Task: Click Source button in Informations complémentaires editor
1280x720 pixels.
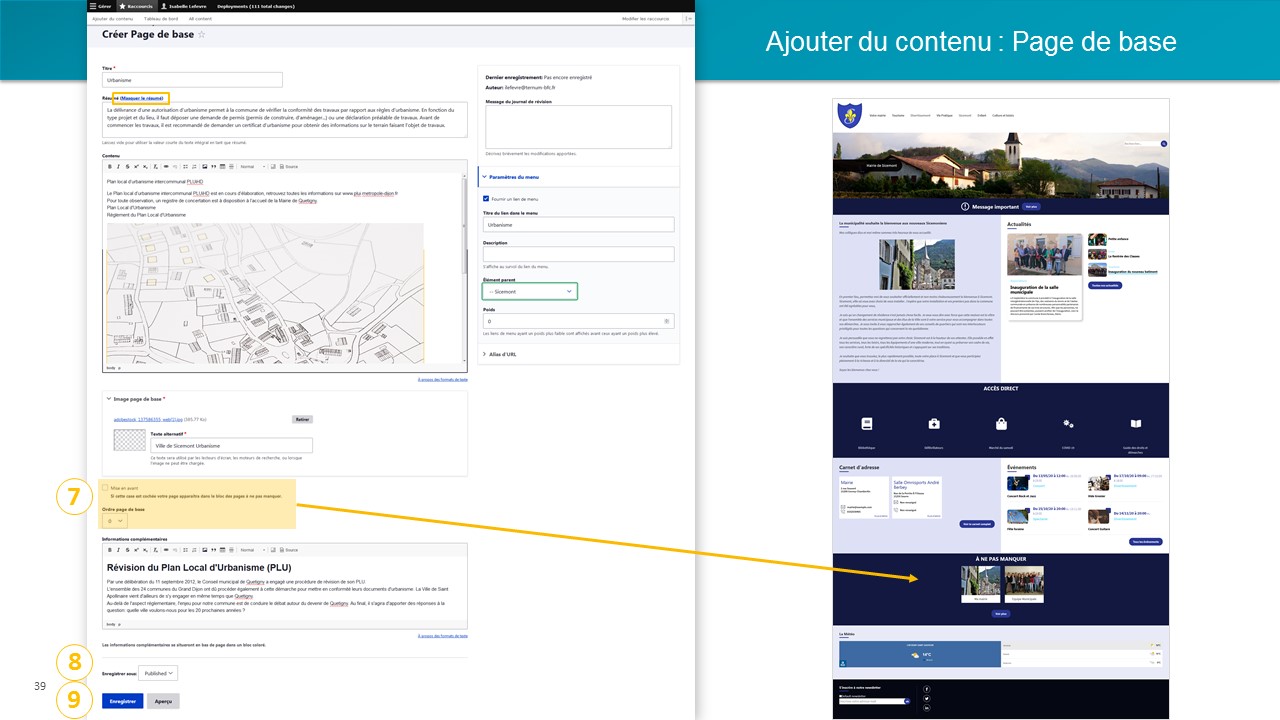Action: [x=288, y=550]
